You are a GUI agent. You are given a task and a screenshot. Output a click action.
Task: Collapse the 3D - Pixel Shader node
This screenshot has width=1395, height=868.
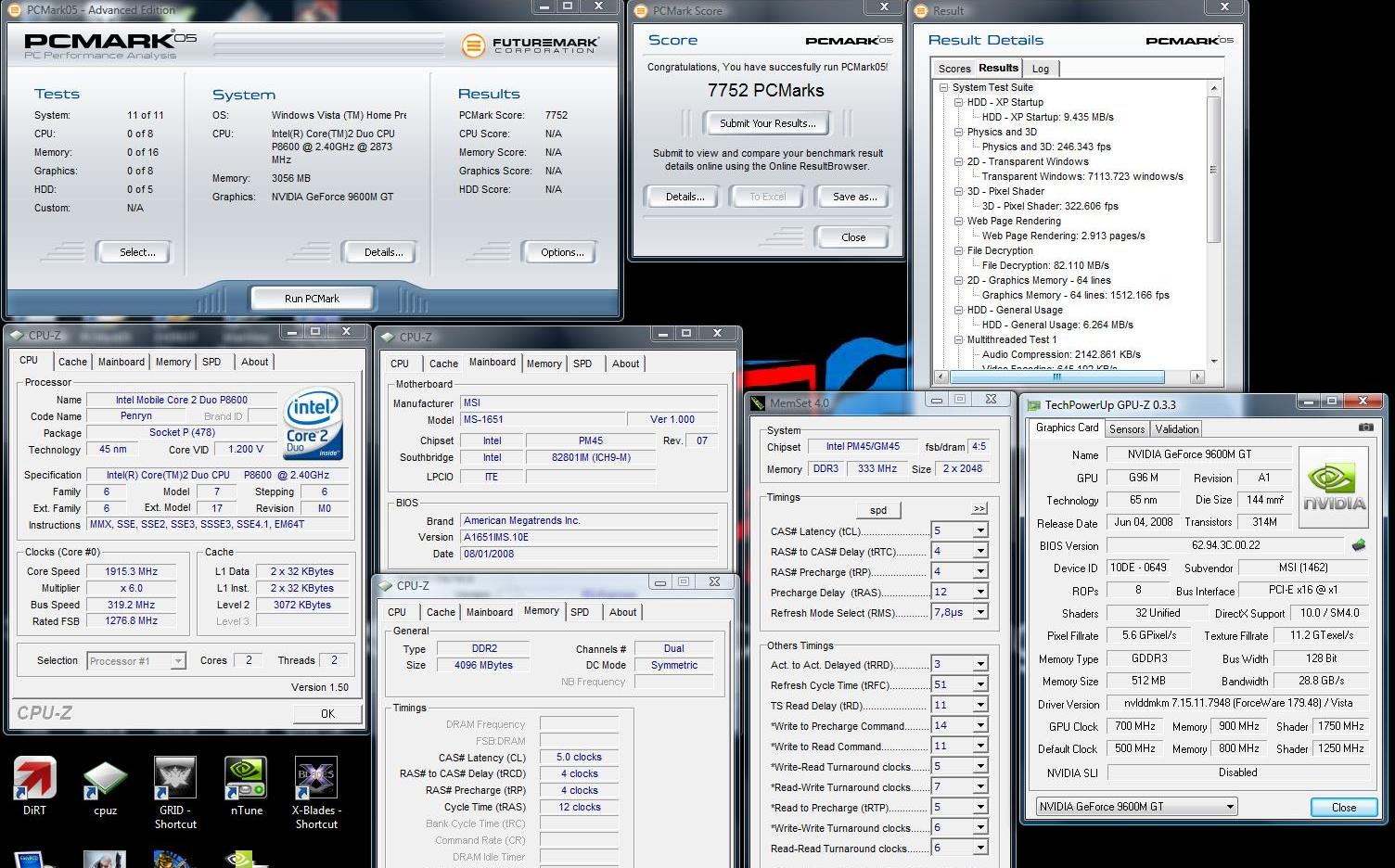pos(958,191)
